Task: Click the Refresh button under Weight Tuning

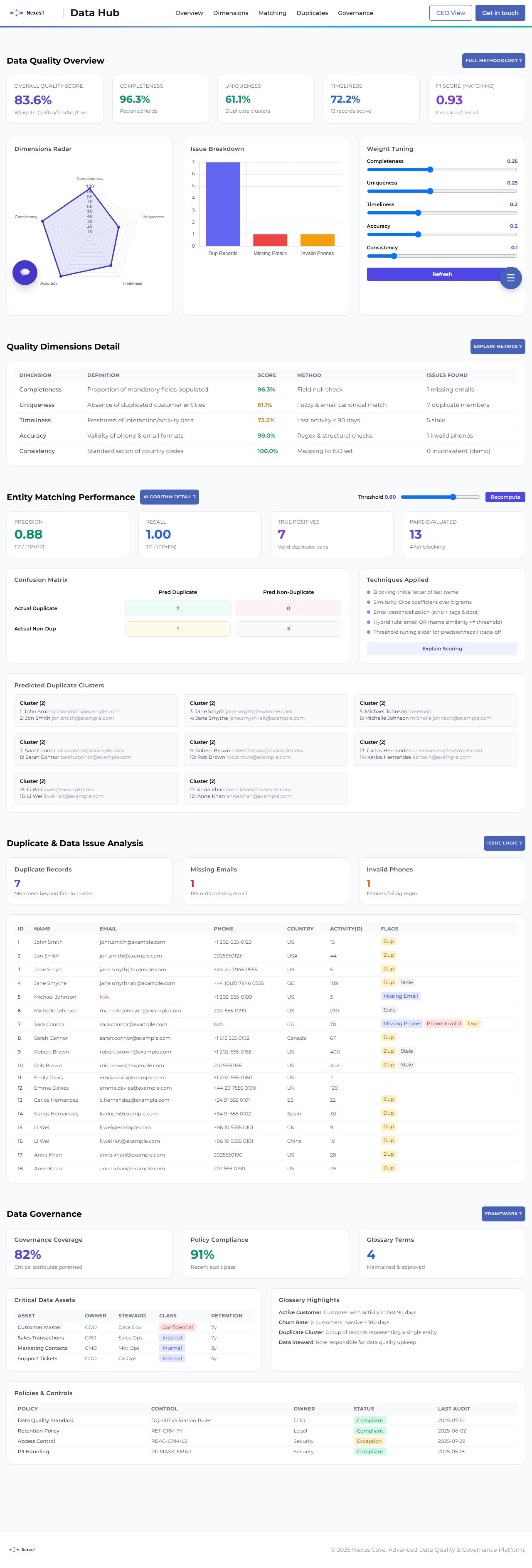Action: (x=442, y=274)
